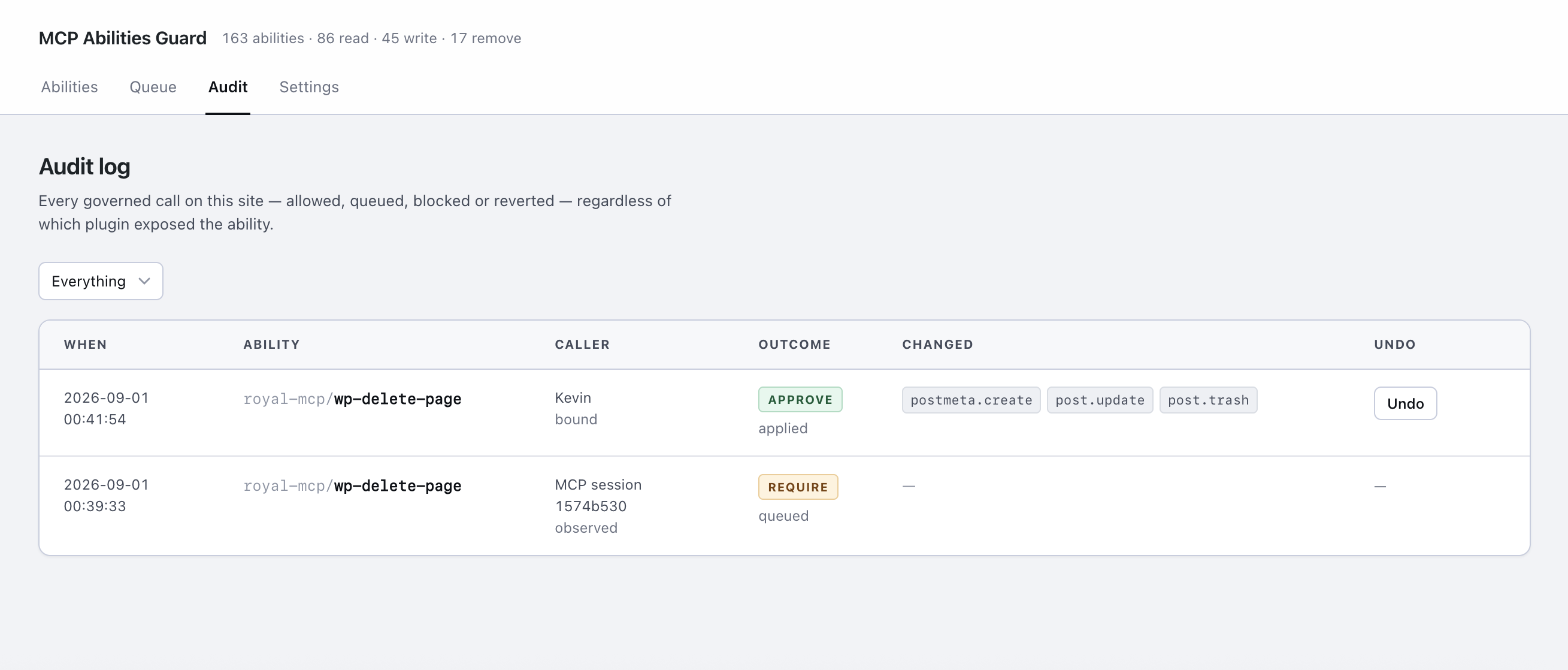This screenshot has width=1568, height=670.
Task: Click the caller name Kevin
Action: 573,398
